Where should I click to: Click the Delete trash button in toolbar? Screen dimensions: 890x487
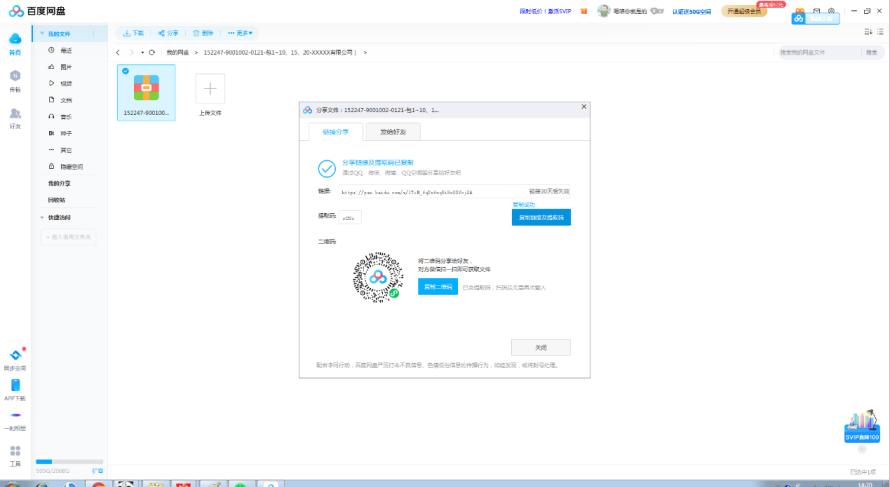(x=203, y=33)
